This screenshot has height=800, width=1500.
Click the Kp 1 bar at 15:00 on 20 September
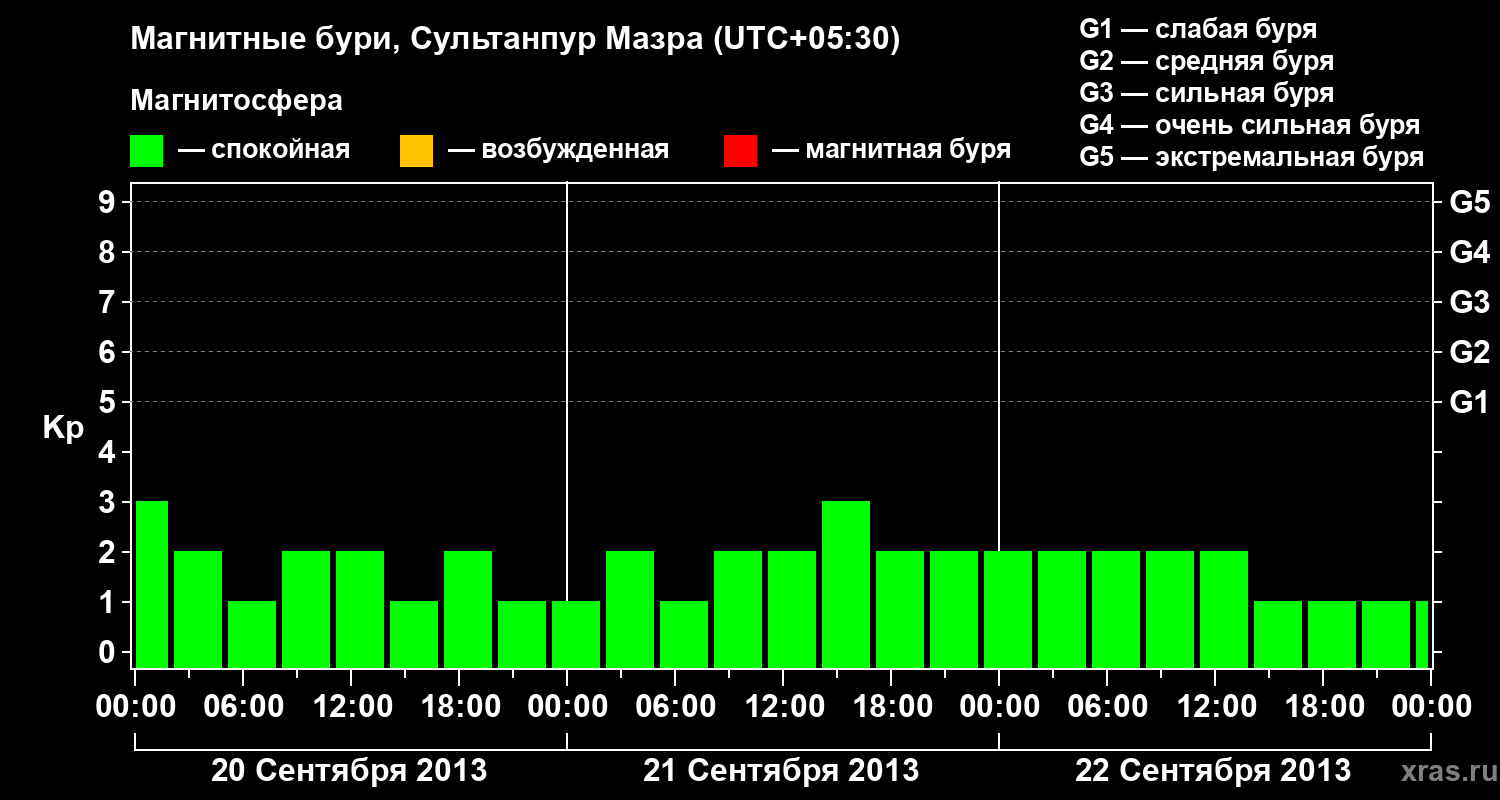coord(414,634)
